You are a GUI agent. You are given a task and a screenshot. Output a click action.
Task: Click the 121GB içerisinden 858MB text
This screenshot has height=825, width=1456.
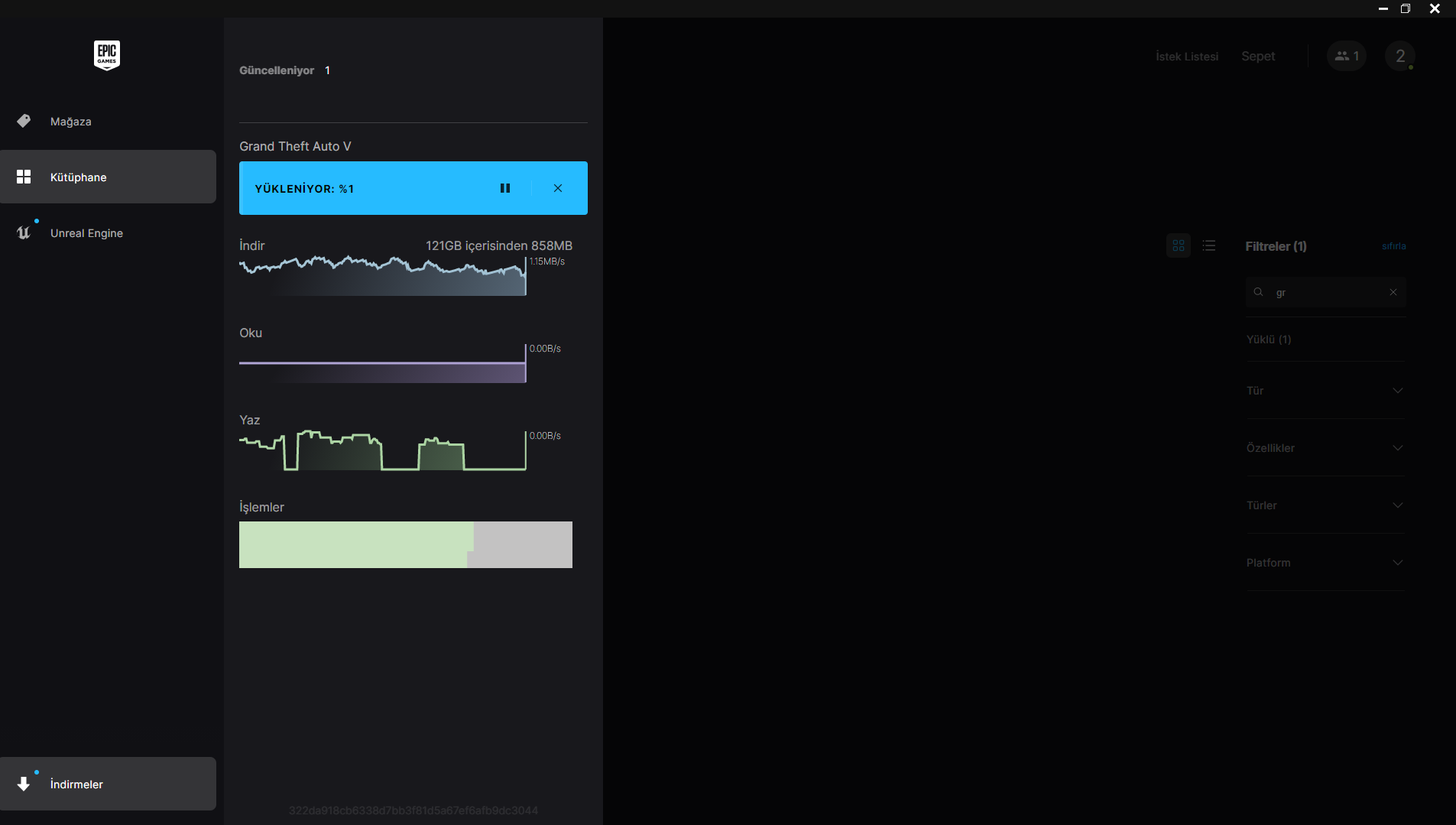pyautogui.click(x=499, y=245)
